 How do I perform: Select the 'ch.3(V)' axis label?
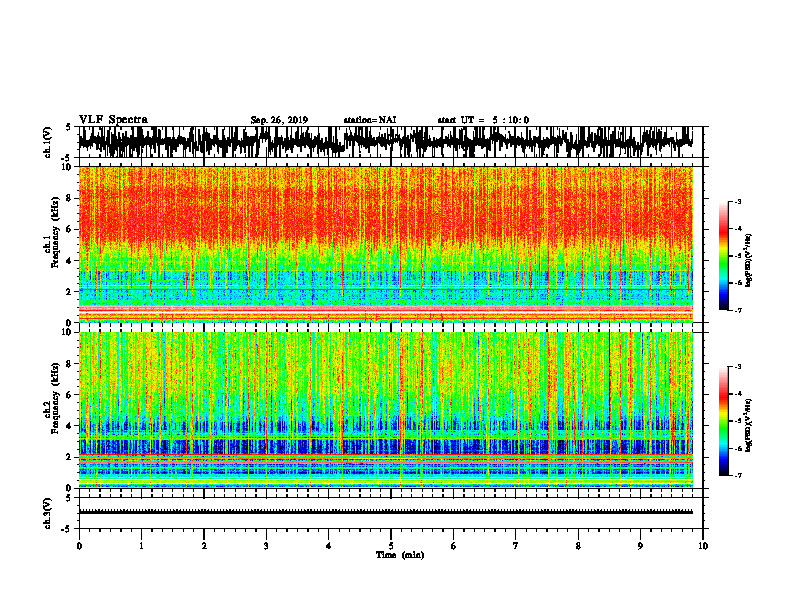48,513
